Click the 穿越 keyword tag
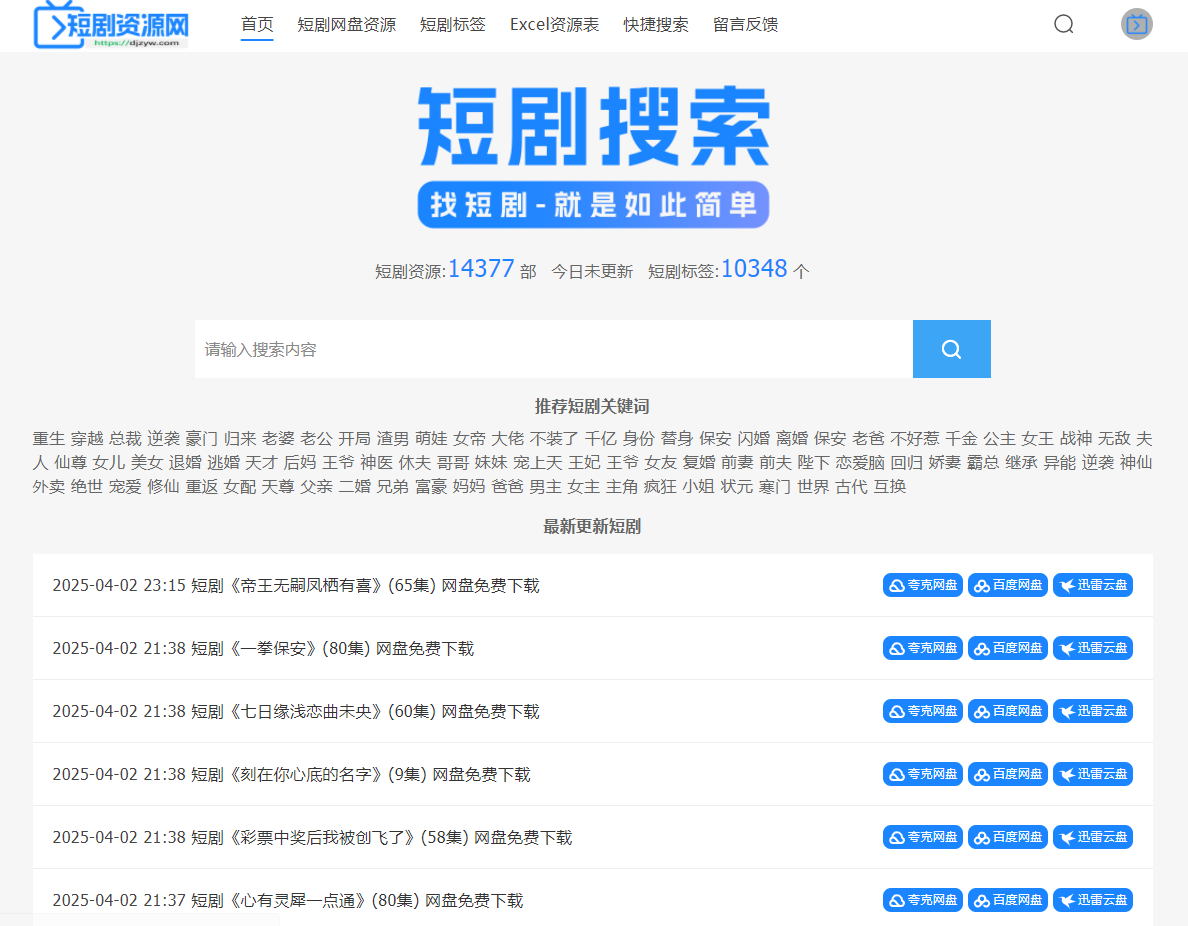1188x926 pixels. [84, 438]
